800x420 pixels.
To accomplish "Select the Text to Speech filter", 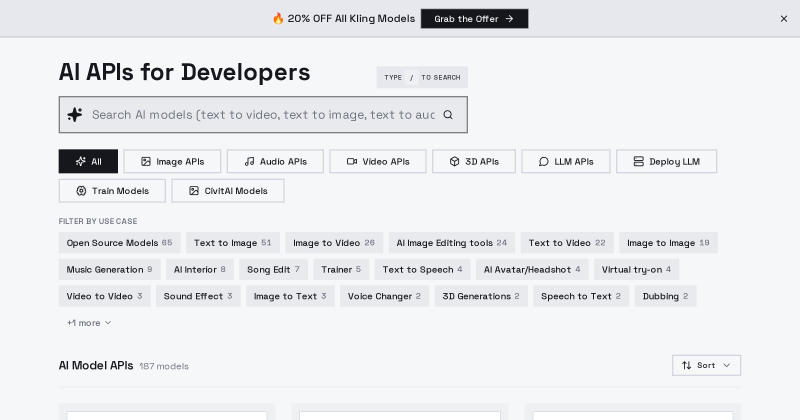I will (423, 269).
